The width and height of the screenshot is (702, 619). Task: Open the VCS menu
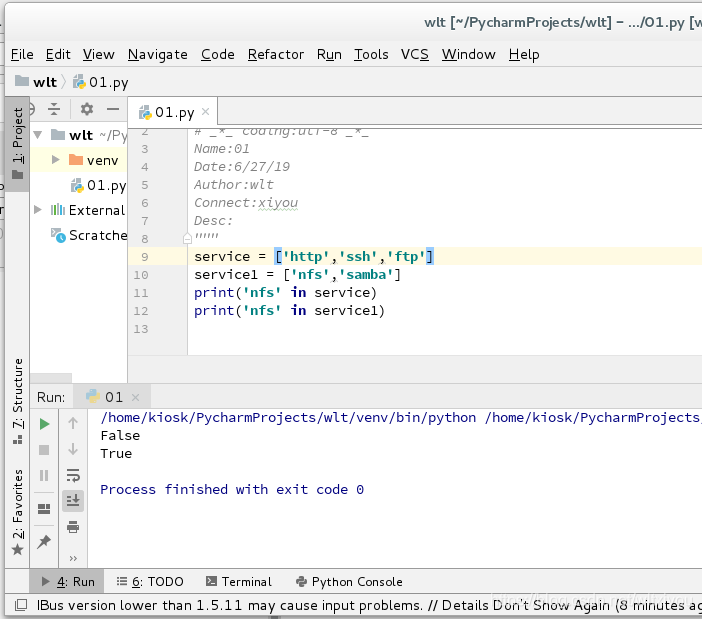point(415,54)
